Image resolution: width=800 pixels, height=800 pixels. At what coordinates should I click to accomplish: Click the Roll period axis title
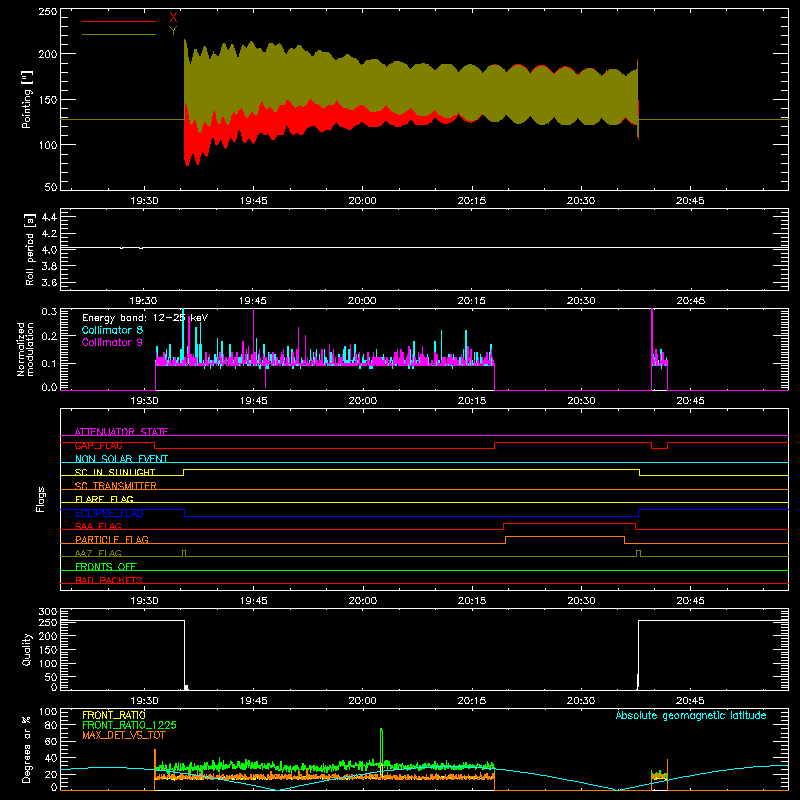30,249
